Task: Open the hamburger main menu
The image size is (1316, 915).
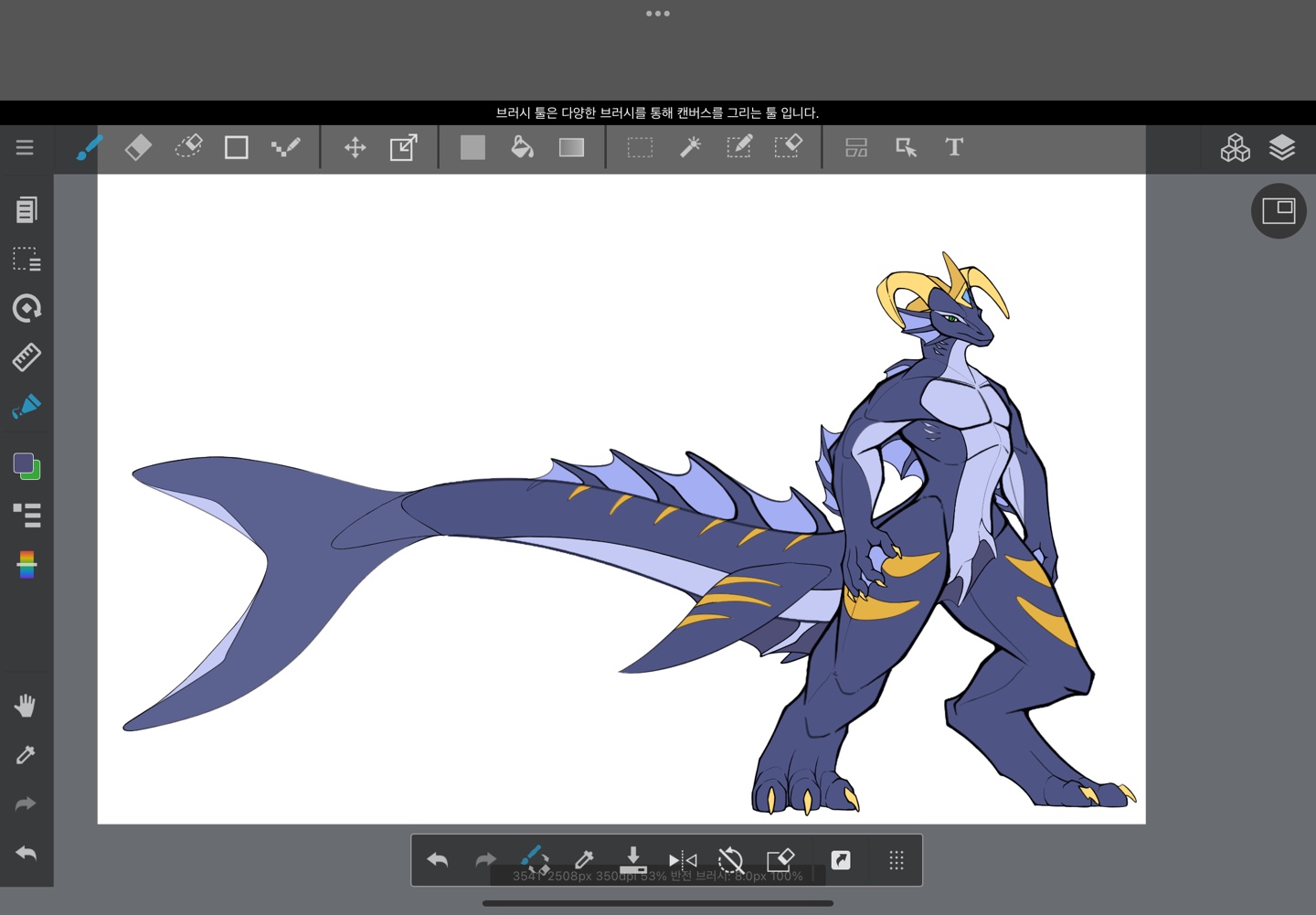Action: pyautogui.click(x=25, y=147)
